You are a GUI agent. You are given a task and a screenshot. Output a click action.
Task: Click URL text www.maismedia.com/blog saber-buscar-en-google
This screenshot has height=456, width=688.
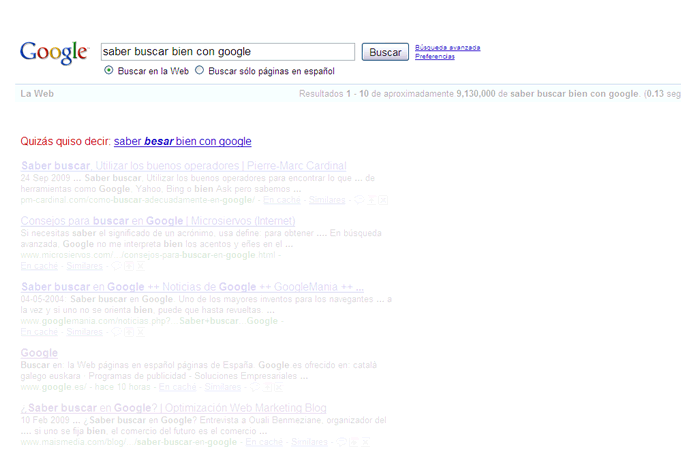coord(129,442)
